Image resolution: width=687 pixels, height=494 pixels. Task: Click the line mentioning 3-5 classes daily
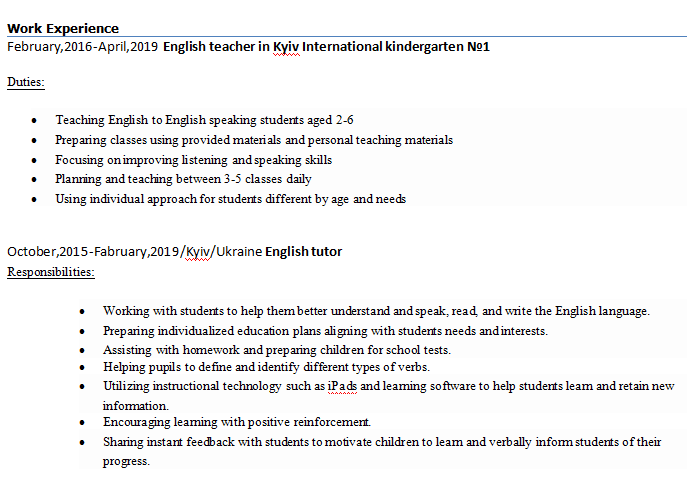tap(183, 179)
